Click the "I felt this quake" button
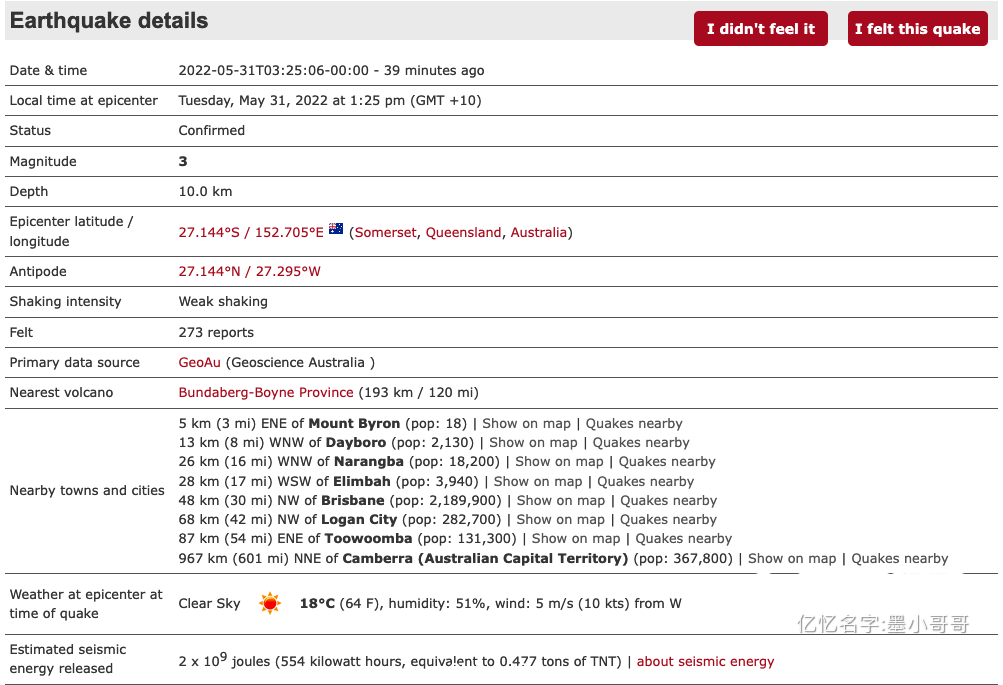This screenshot has width=1003, height=685. (x=917, y=29)
